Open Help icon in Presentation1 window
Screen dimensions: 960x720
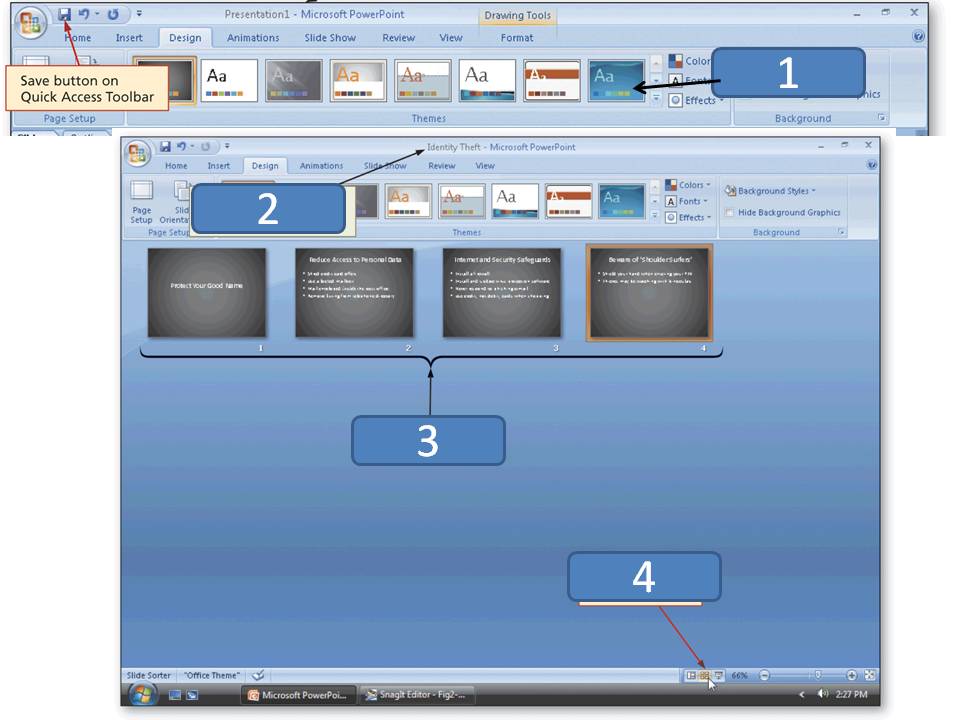pos(918,36)
